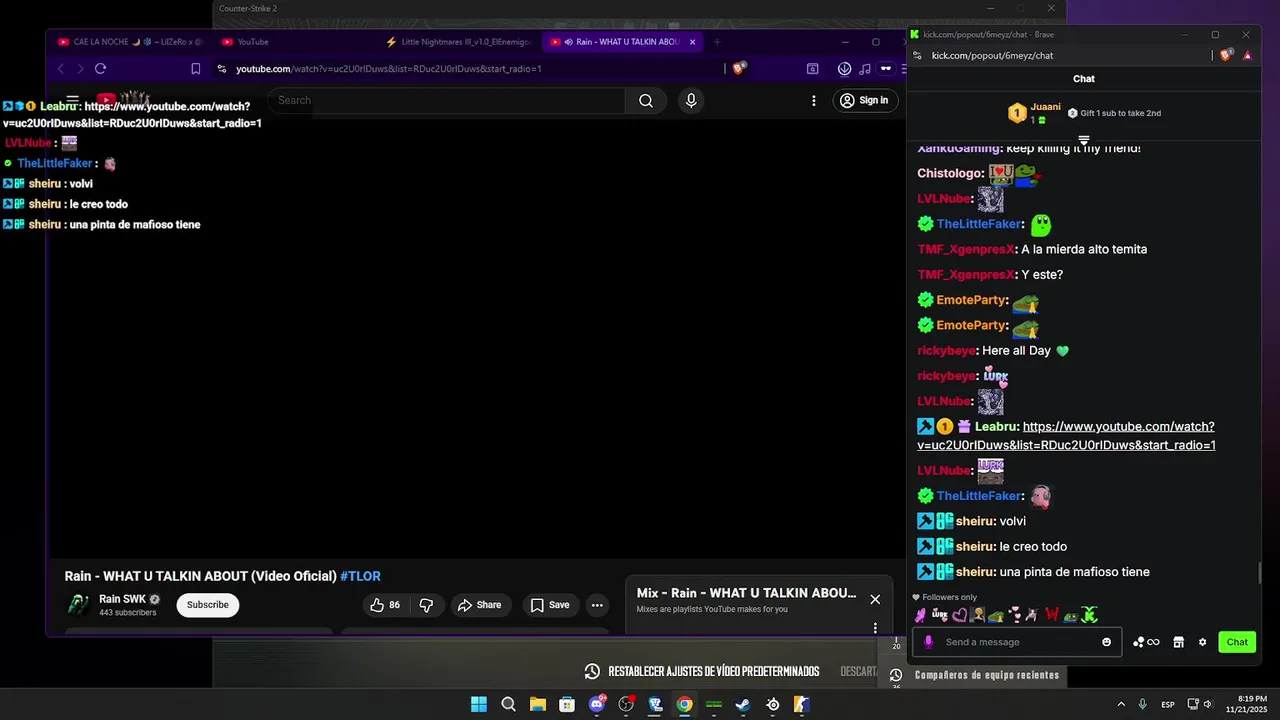The height and width of the screenshot is (720, 1280).
Task: Save the video to a playlist
Action: coord(550,605)
